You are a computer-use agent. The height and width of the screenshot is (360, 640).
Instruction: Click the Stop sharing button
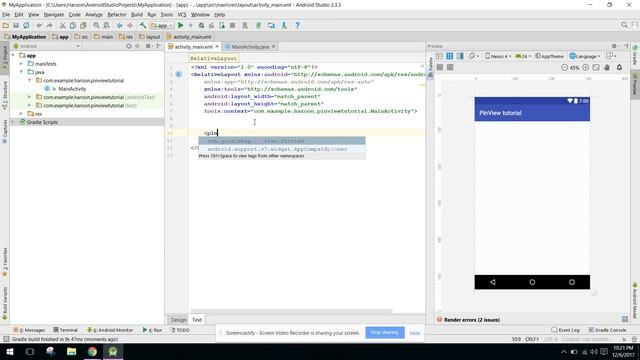point(384,332)
